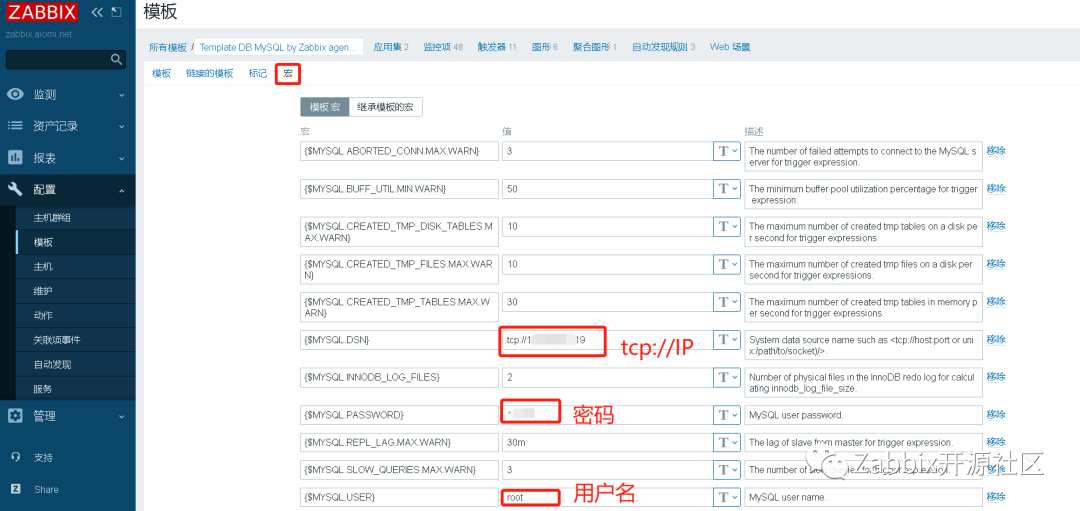
Task: Open type dropdown for MYSQL.USER macro
Action: pyautogui.click(x=727, y=497)
